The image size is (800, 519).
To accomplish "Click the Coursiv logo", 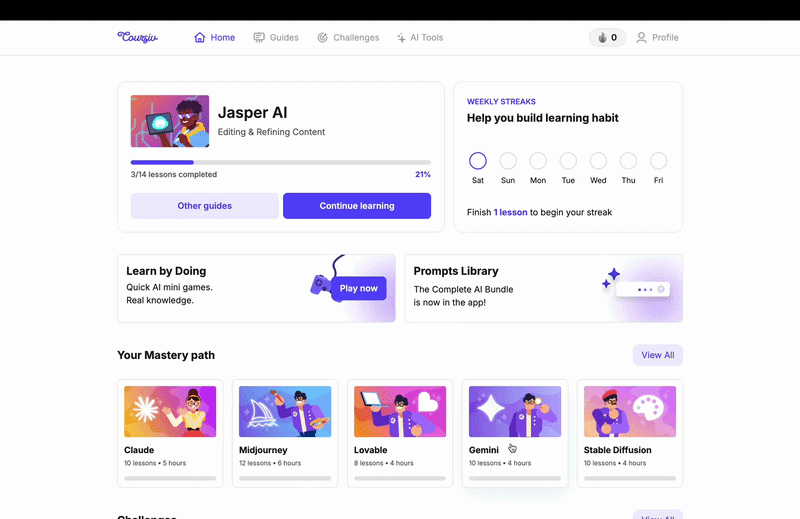I will (x=137, y=37).
